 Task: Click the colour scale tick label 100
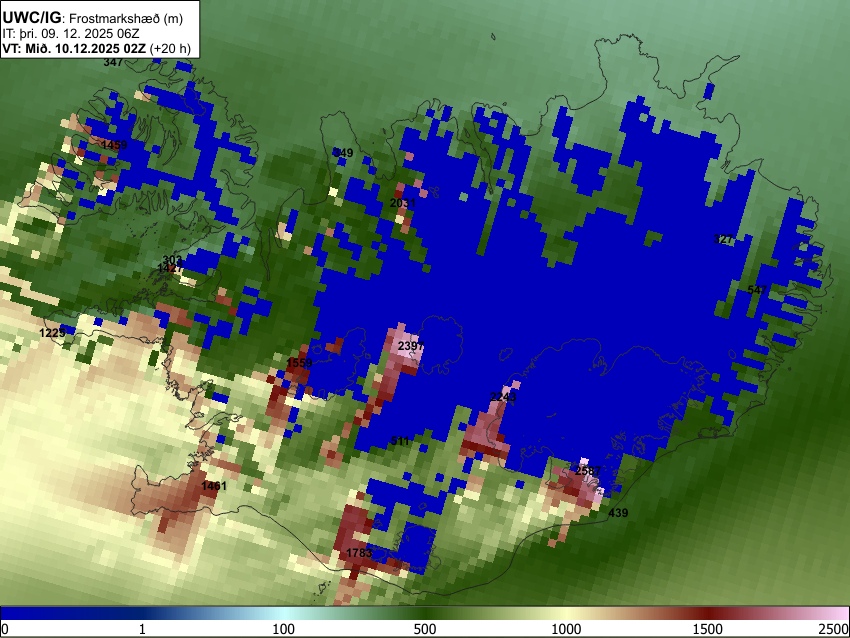(x=284, y=629)
